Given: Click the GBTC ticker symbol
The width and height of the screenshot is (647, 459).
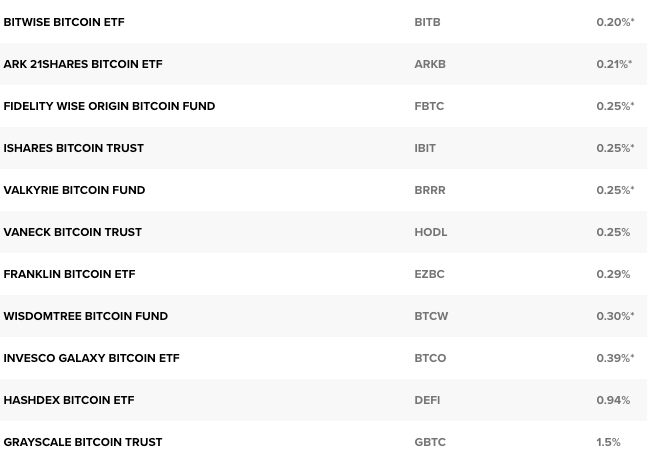Looking at the screenshot, I should 430,442.
